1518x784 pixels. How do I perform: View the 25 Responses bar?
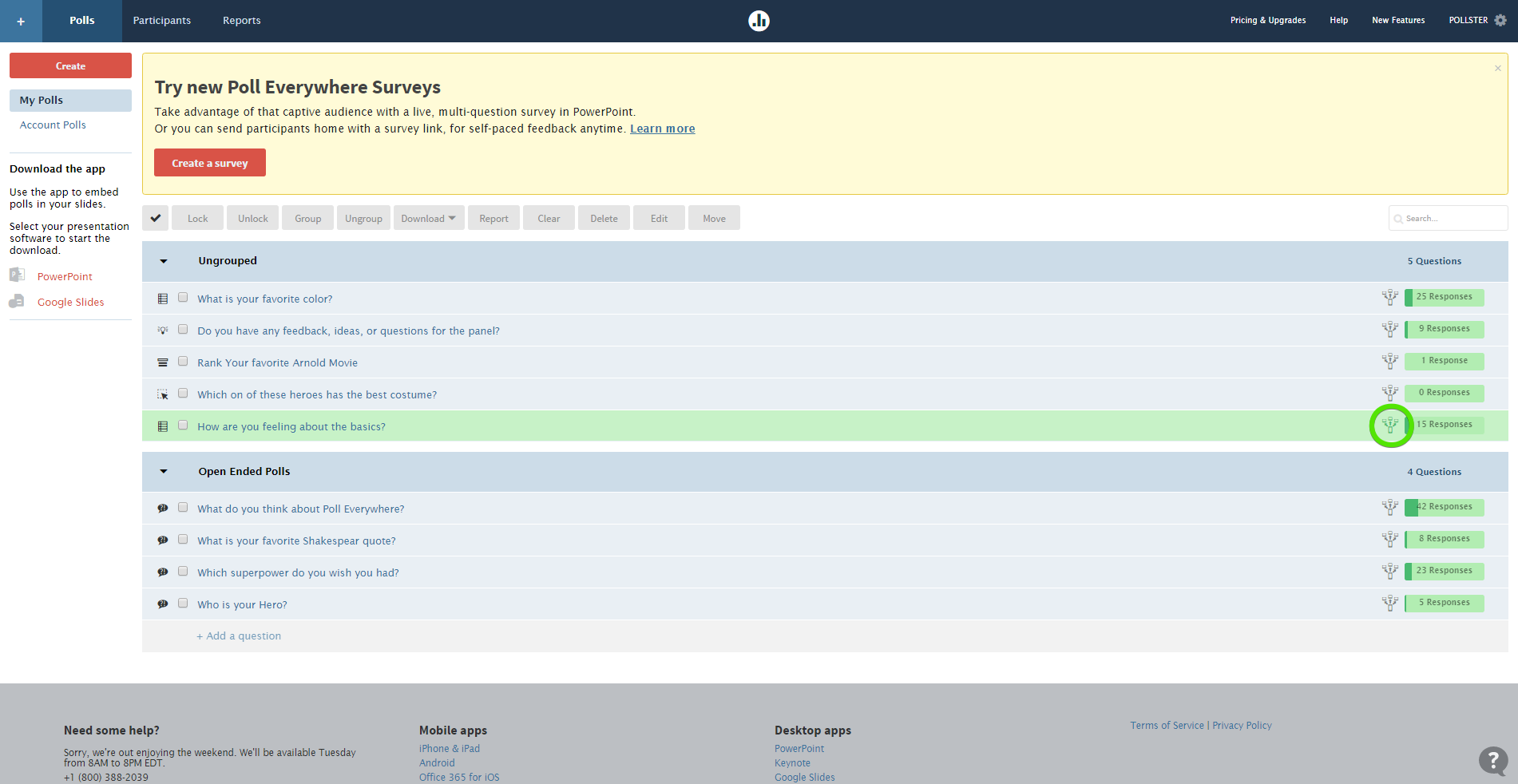point(1444,297)
